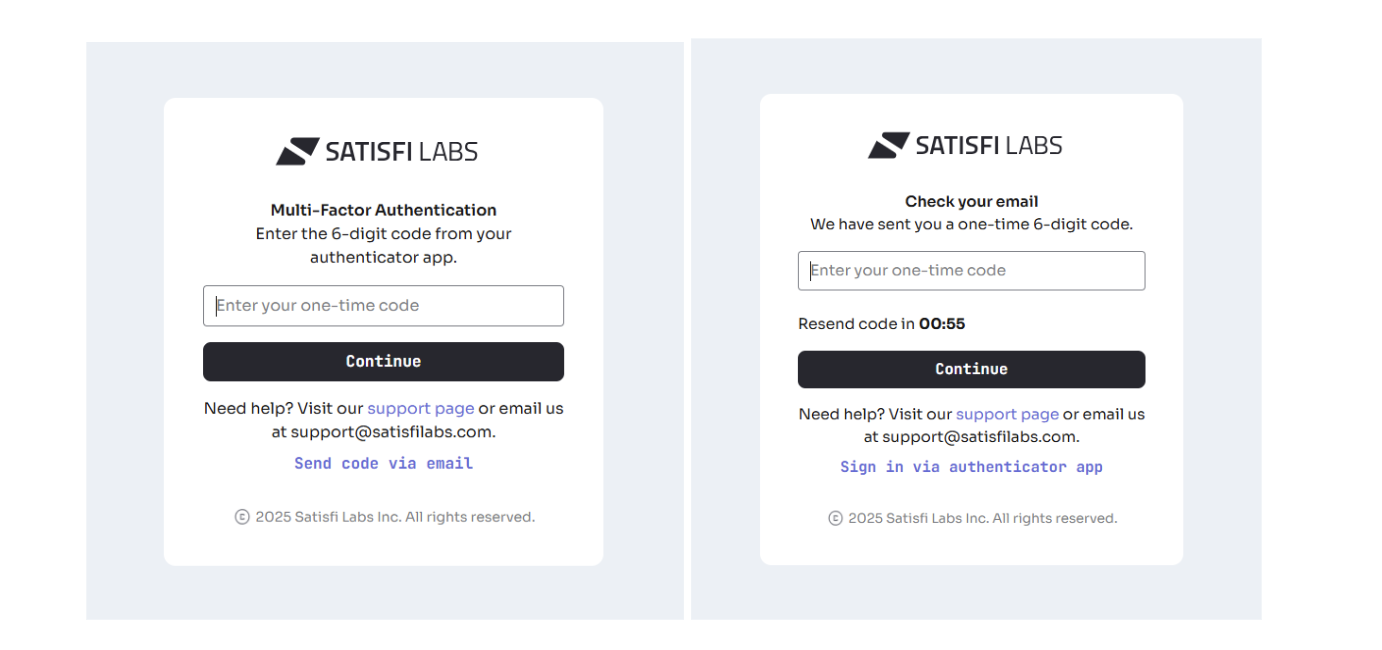Viewport: 1382px width, 650px height.
Task: Click copyright symbol in Check your email panel footer
Action: coord(835,518)
